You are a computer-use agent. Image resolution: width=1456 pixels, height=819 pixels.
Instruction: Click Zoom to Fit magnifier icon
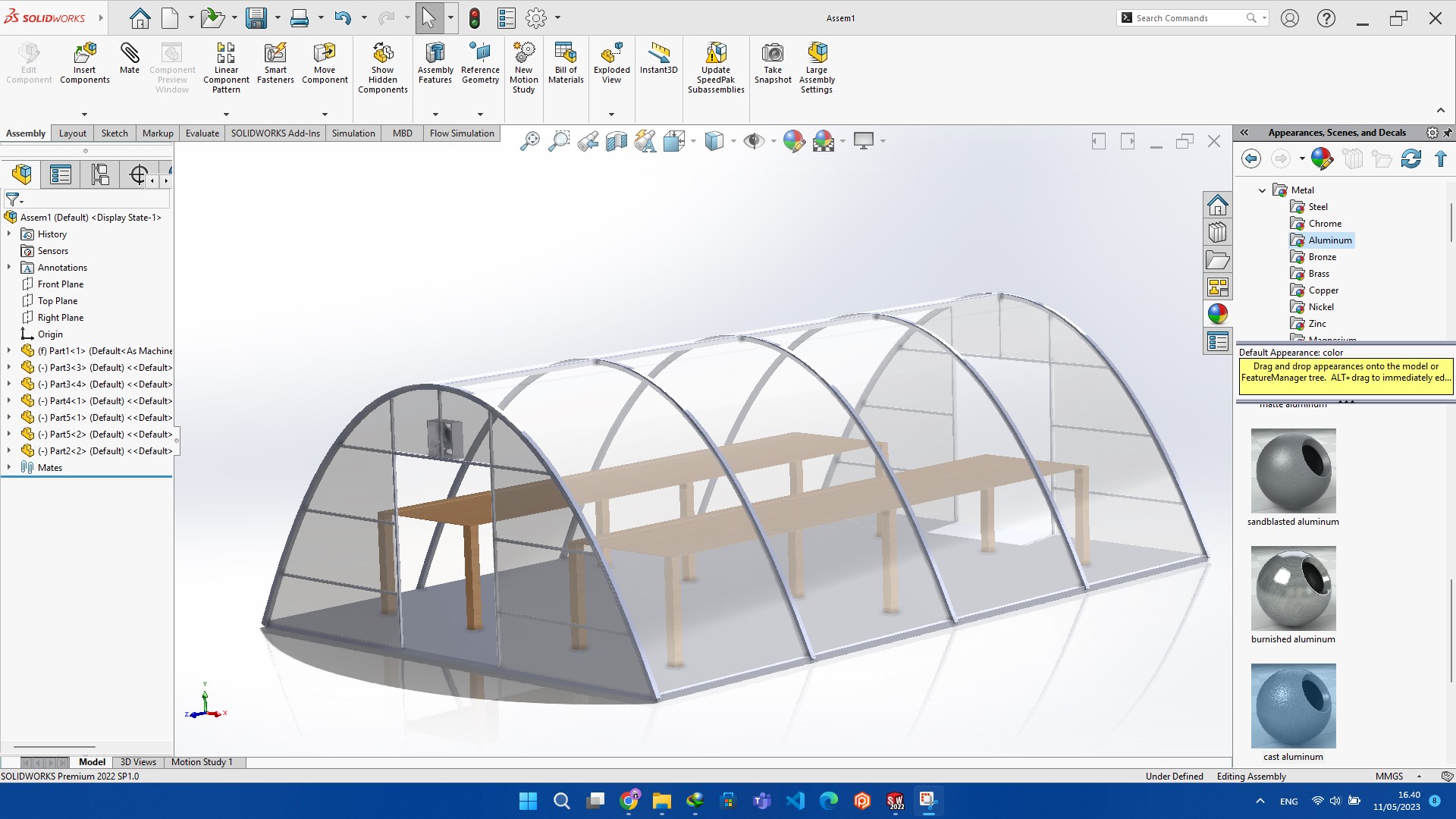tap(530, 141)
